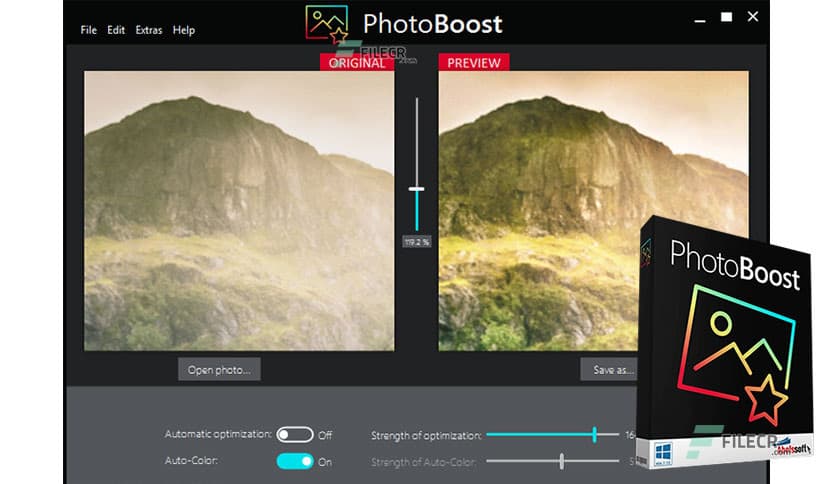This screenshot has width=836, height=484.
Task: Turn off the Auto-Color switch
Action: [295, 462]
